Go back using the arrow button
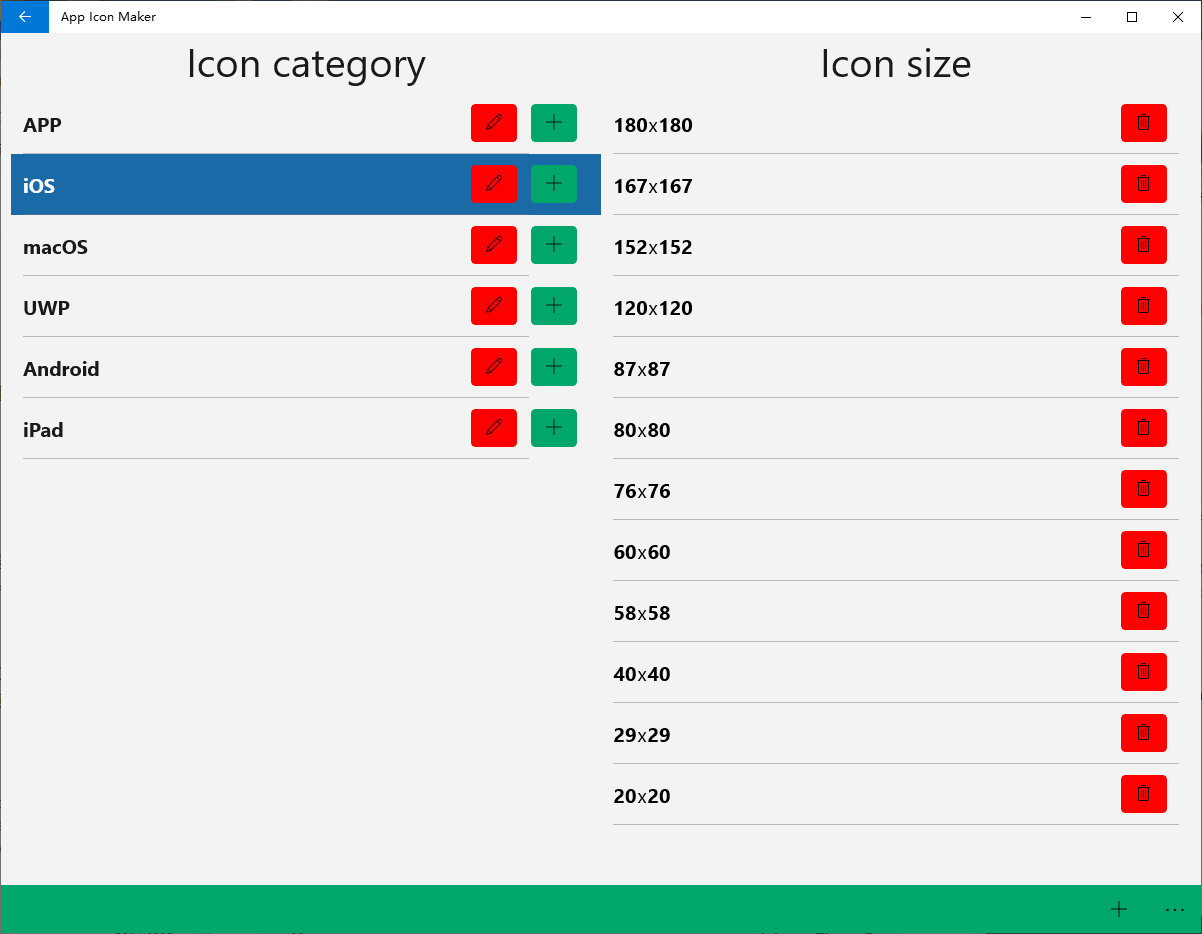 [x=25, y=17]
